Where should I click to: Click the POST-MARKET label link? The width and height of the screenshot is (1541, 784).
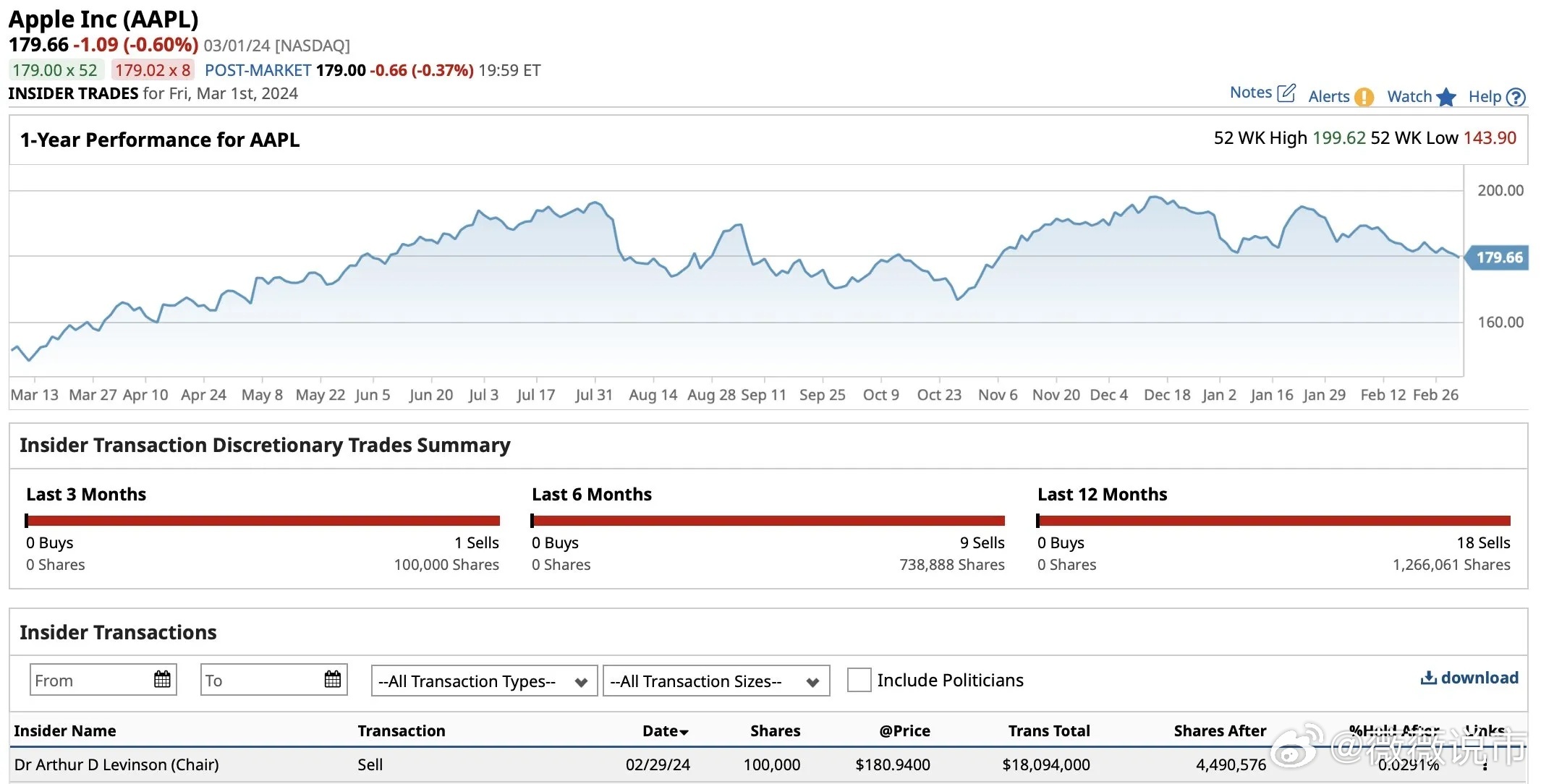(x=258, y=70)
